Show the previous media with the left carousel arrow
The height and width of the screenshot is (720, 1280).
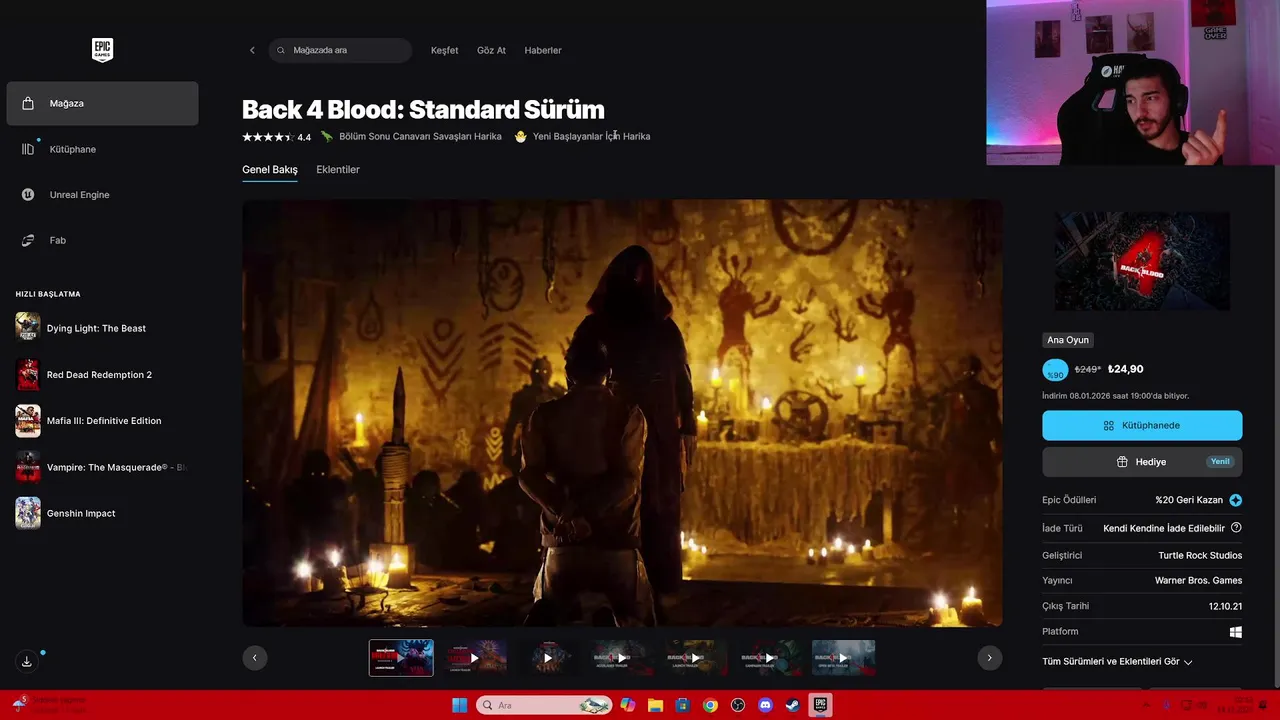pyautogui.click(x=254, y=657)
